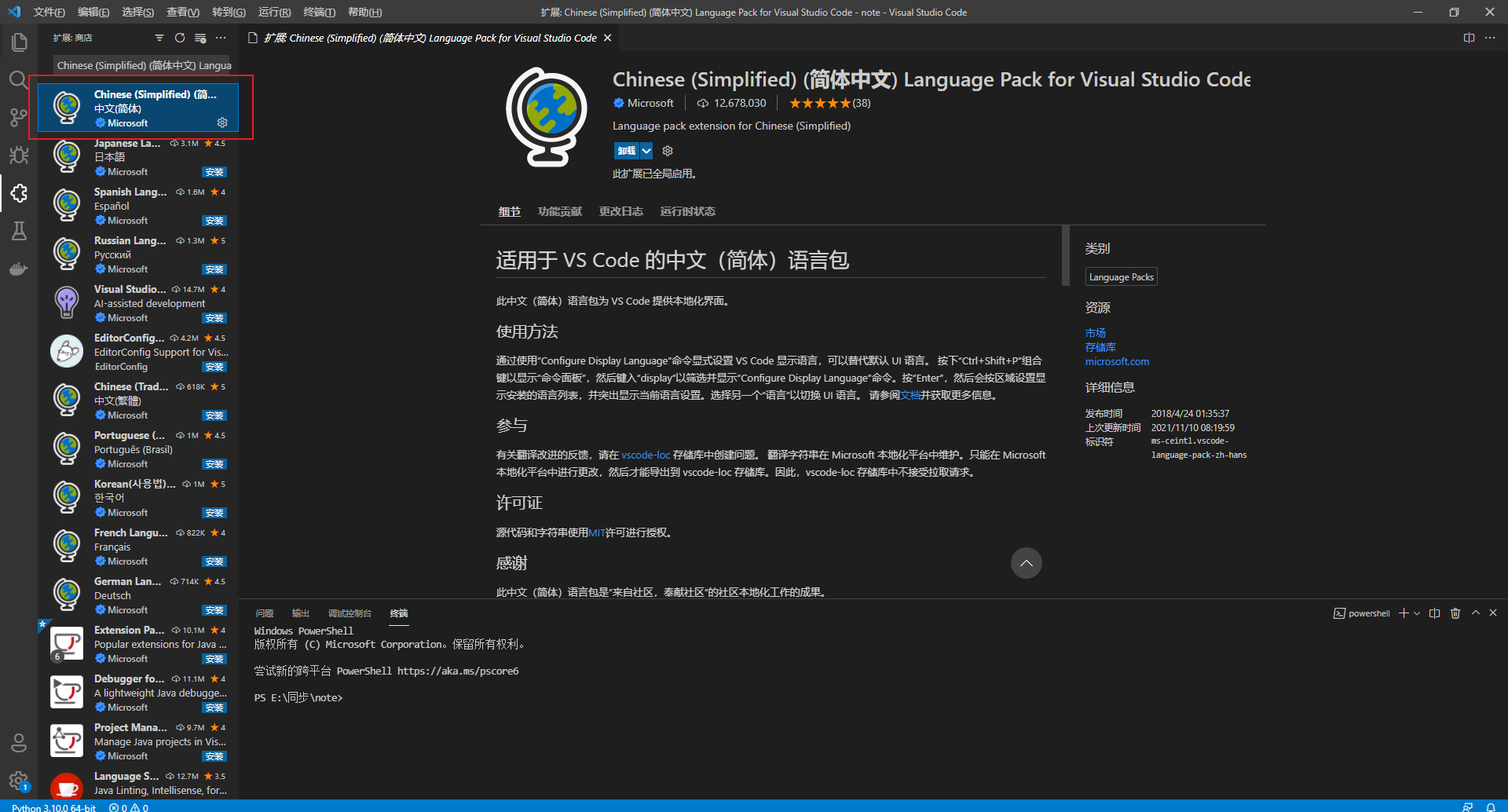Select Python 3.10.0 64-bit interpreter status

(x=53, y=807)
